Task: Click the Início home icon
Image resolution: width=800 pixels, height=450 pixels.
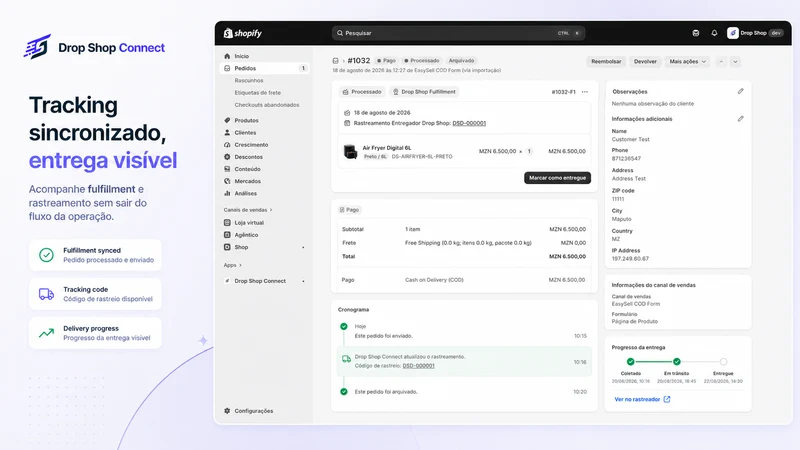Action: point(227,56)
